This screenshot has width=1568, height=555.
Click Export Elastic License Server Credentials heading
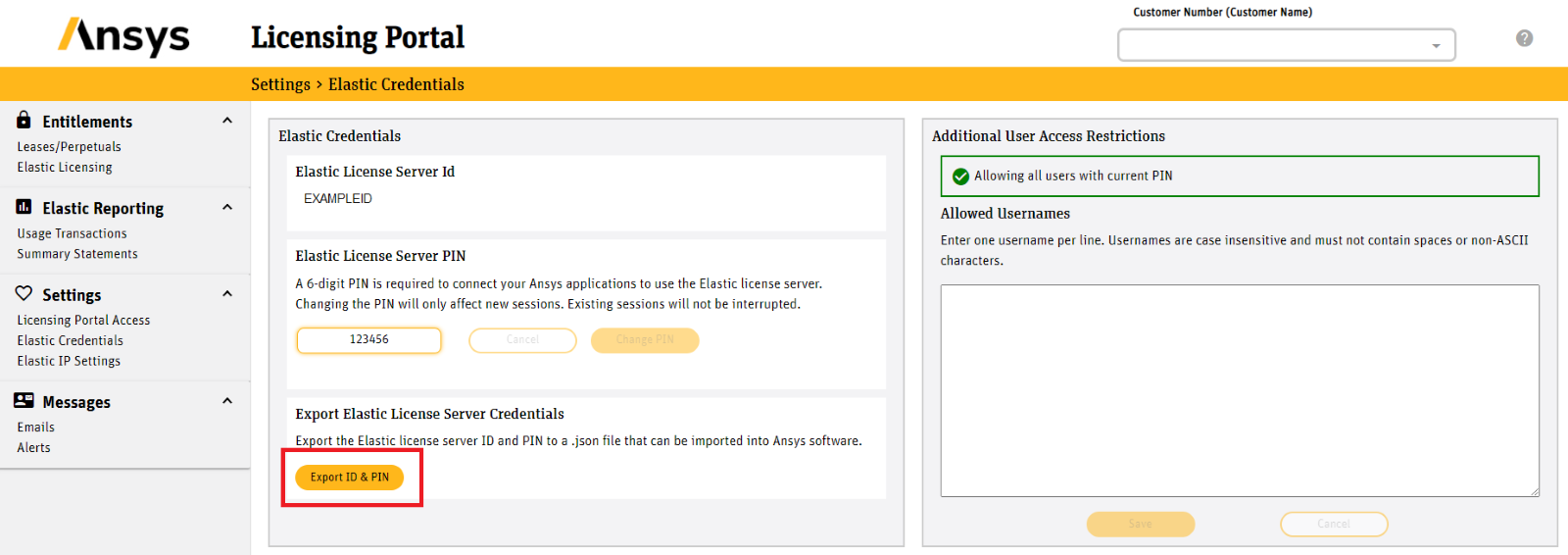coord(429,414)
